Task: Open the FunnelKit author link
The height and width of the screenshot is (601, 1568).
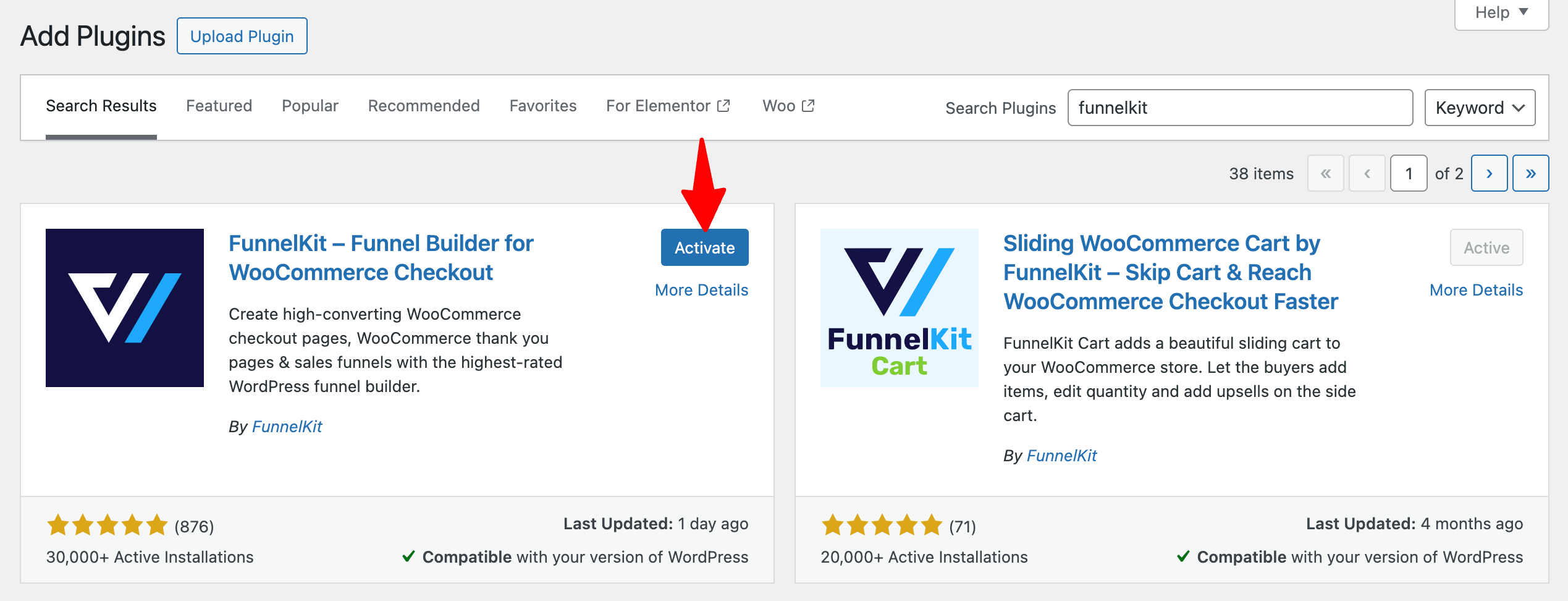Action: pos(287,427)
